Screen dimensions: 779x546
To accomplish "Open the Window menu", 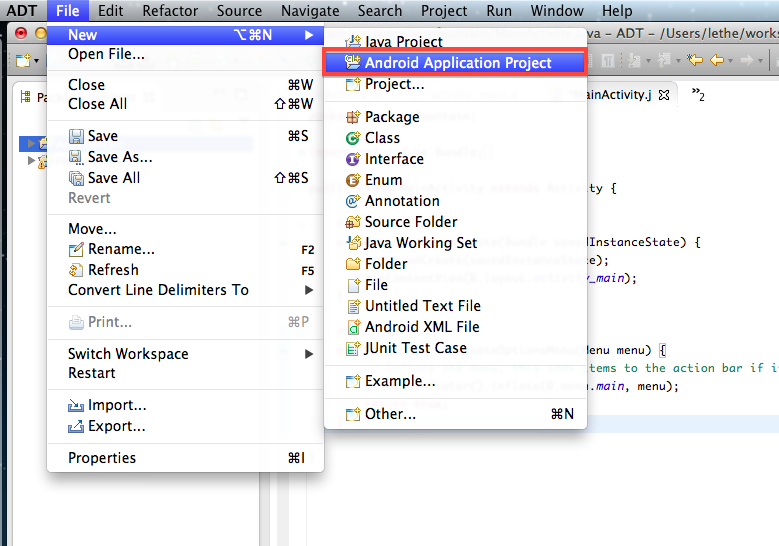I will click(557, 10).
